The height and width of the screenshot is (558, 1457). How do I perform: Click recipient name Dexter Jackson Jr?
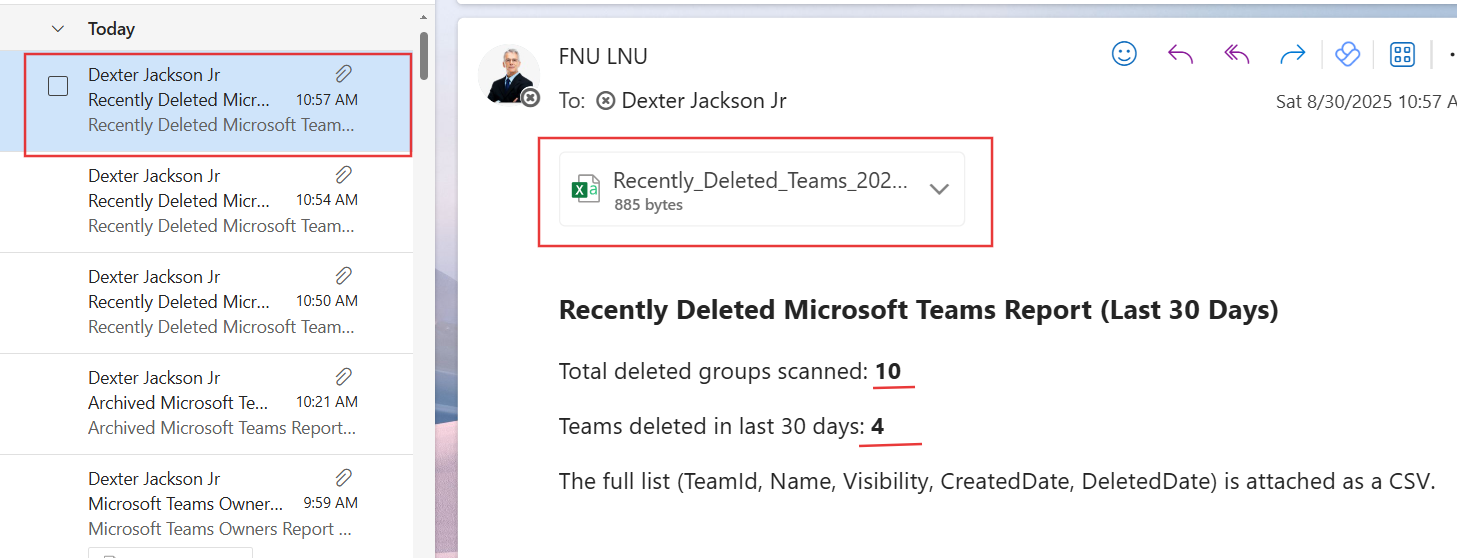[703, 100]
